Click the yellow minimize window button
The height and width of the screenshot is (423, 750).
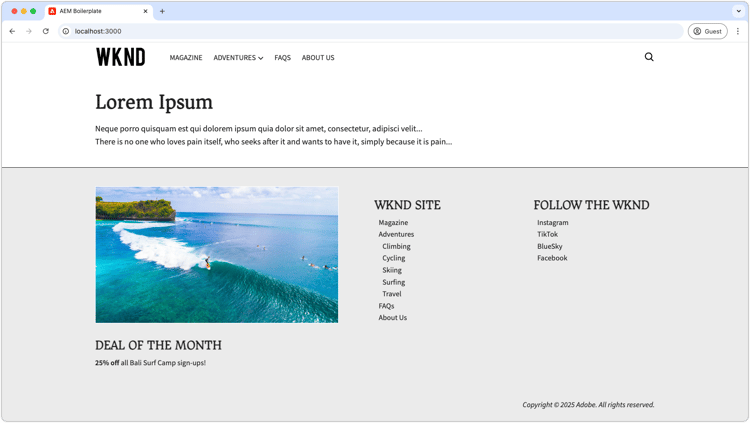point(23,11)
